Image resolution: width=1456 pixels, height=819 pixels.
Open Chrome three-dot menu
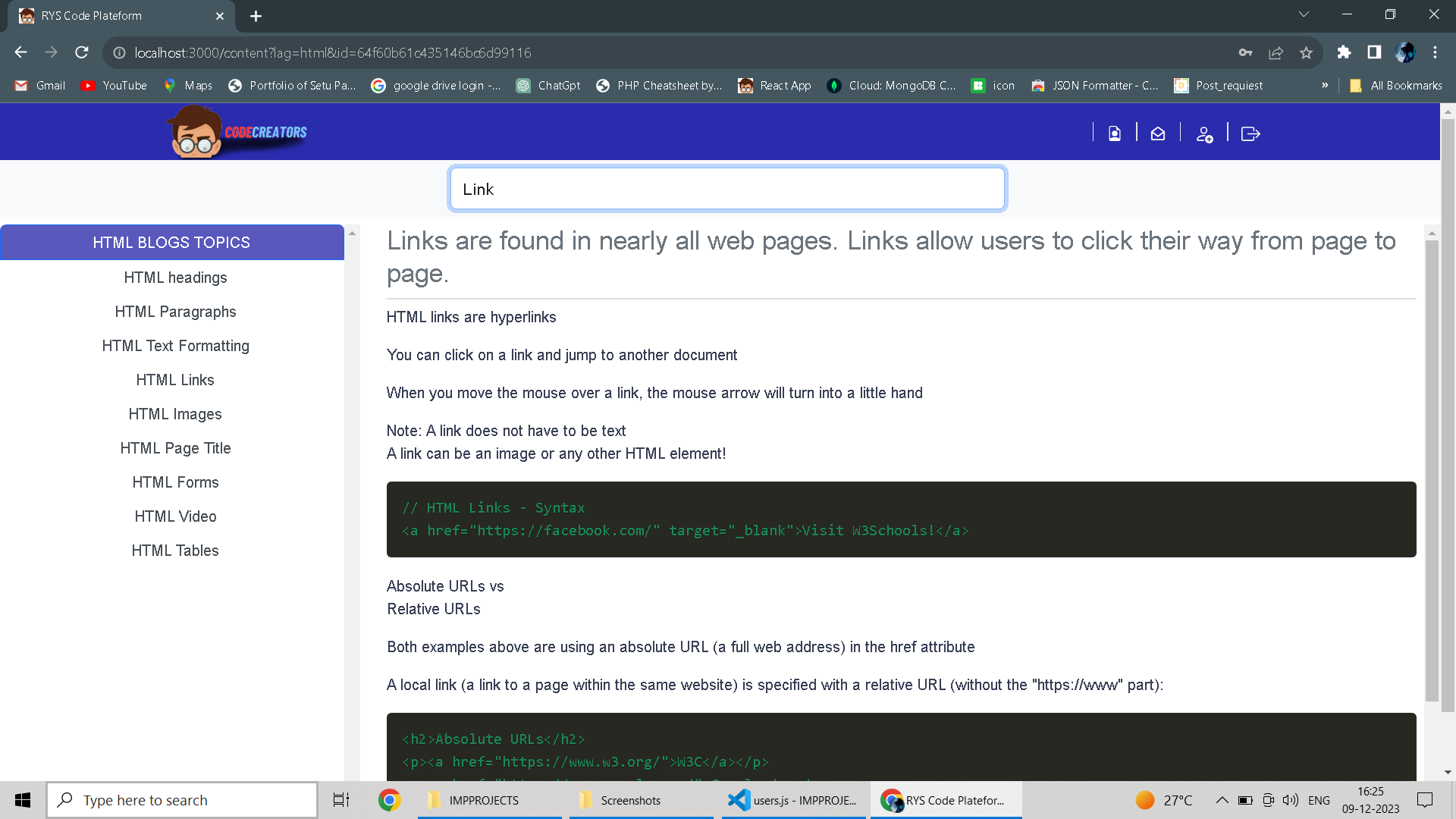tap(1435, 52)
